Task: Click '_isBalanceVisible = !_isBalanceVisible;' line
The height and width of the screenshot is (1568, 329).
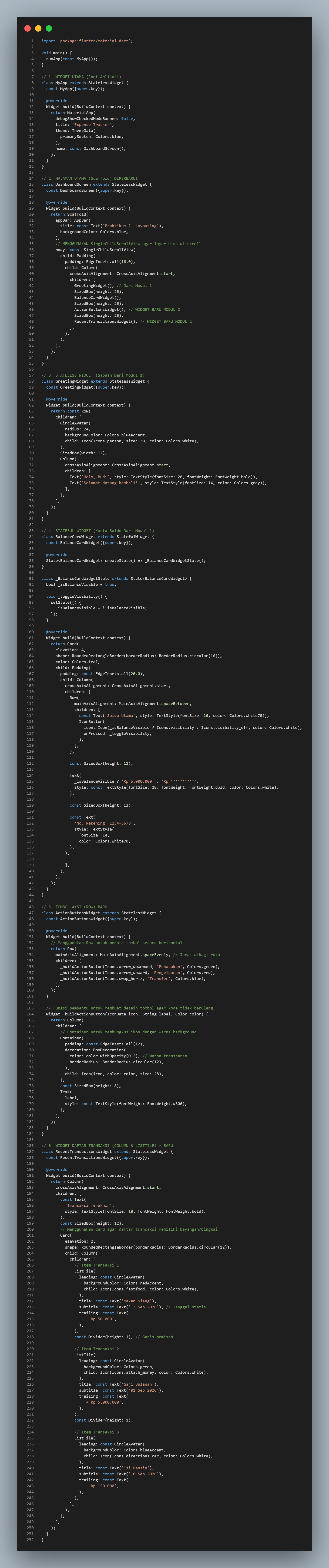Action: (101, 608)
